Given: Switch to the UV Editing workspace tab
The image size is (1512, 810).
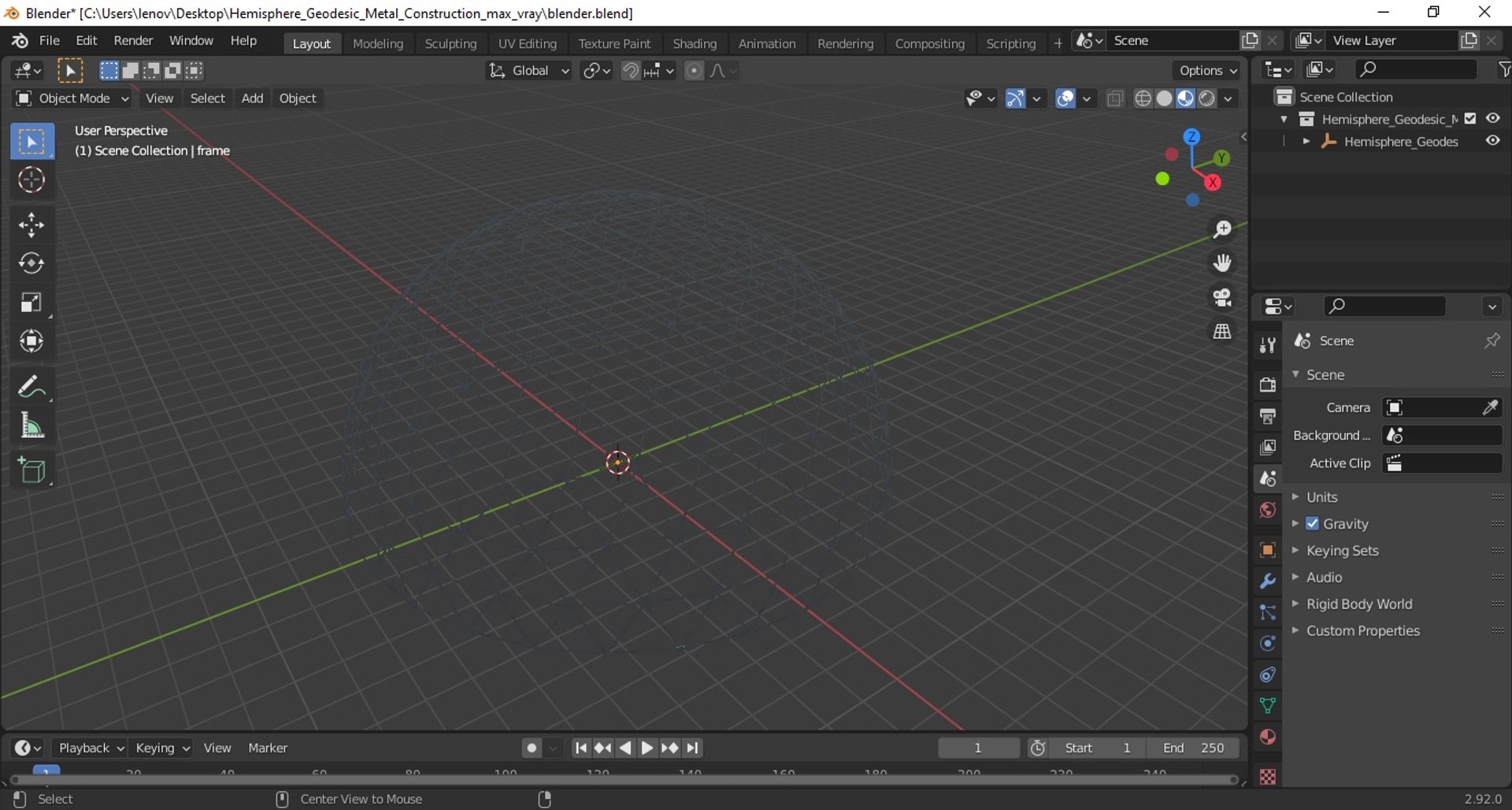Looking at the screenshot, I should 527,43.
